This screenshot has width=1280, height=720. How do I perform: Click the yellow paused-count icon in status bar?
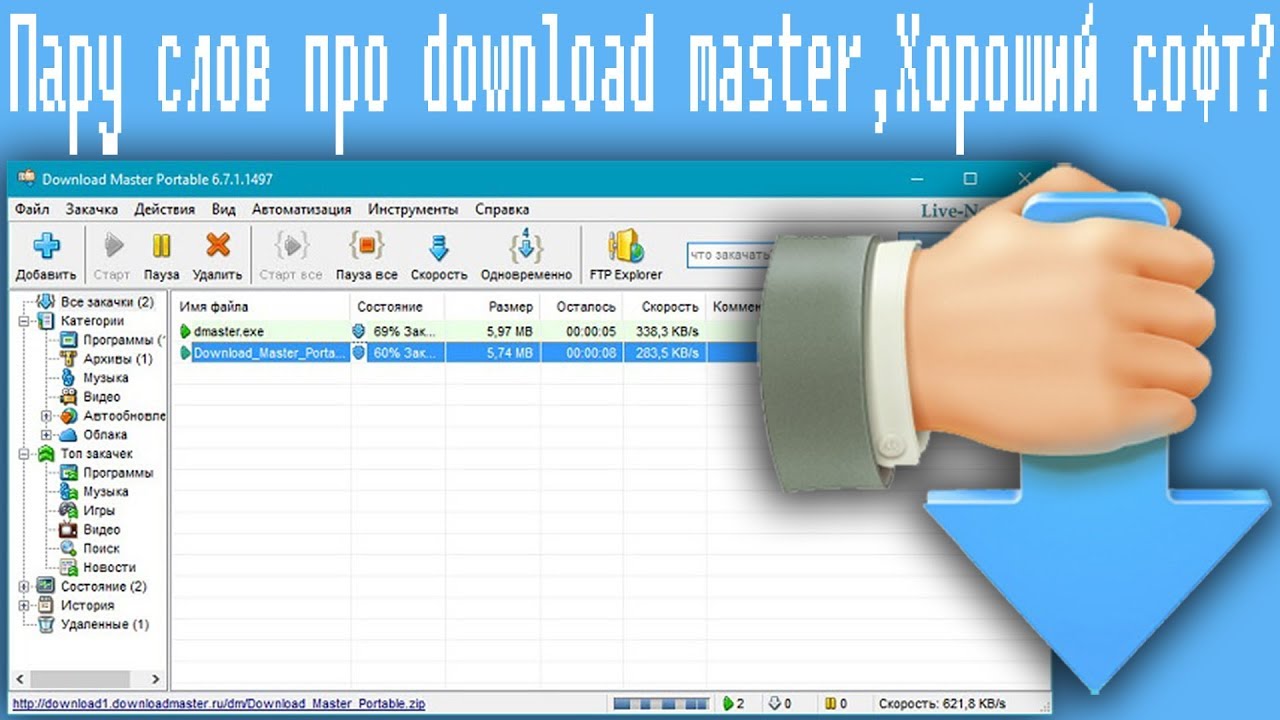coord(830,704)
